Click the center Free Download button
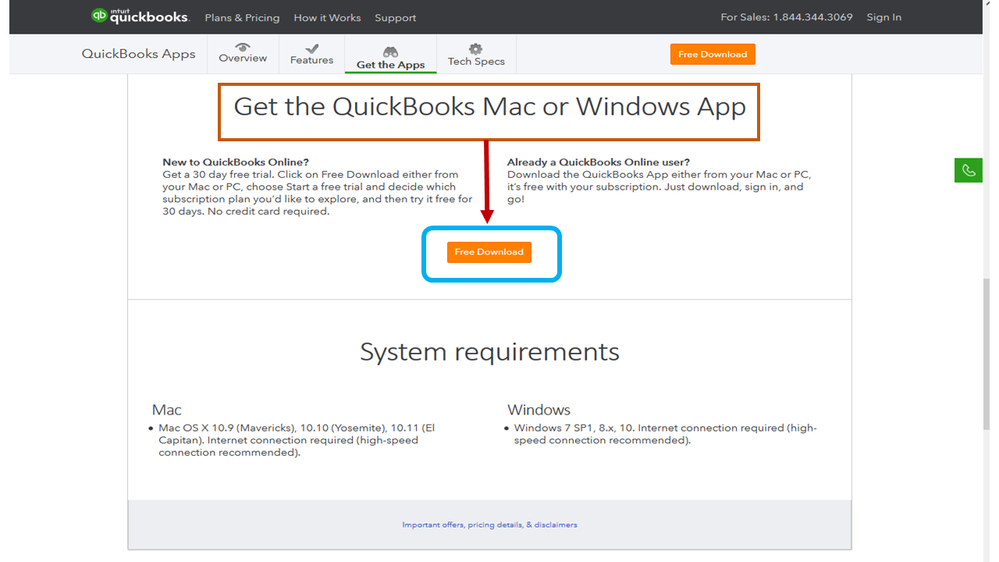 489,252
